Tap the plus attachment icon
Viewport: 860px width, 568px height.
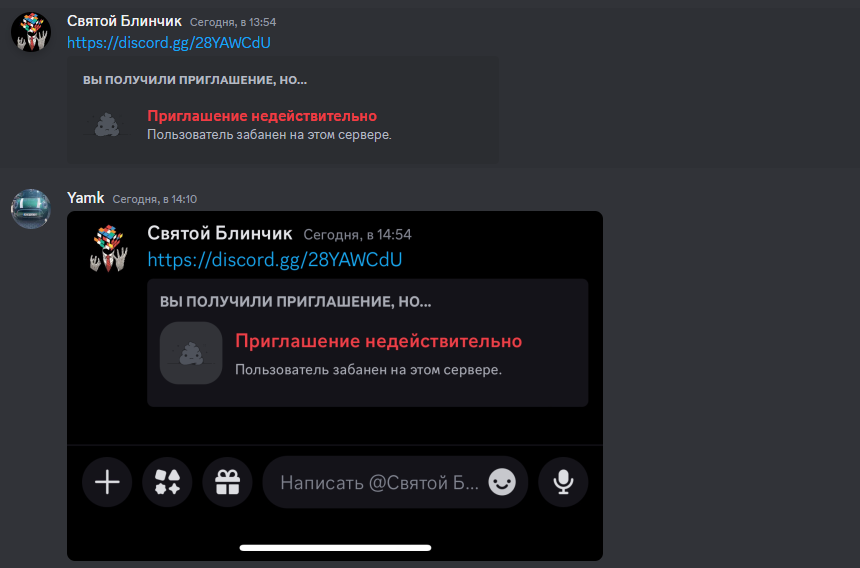point(107,482)
